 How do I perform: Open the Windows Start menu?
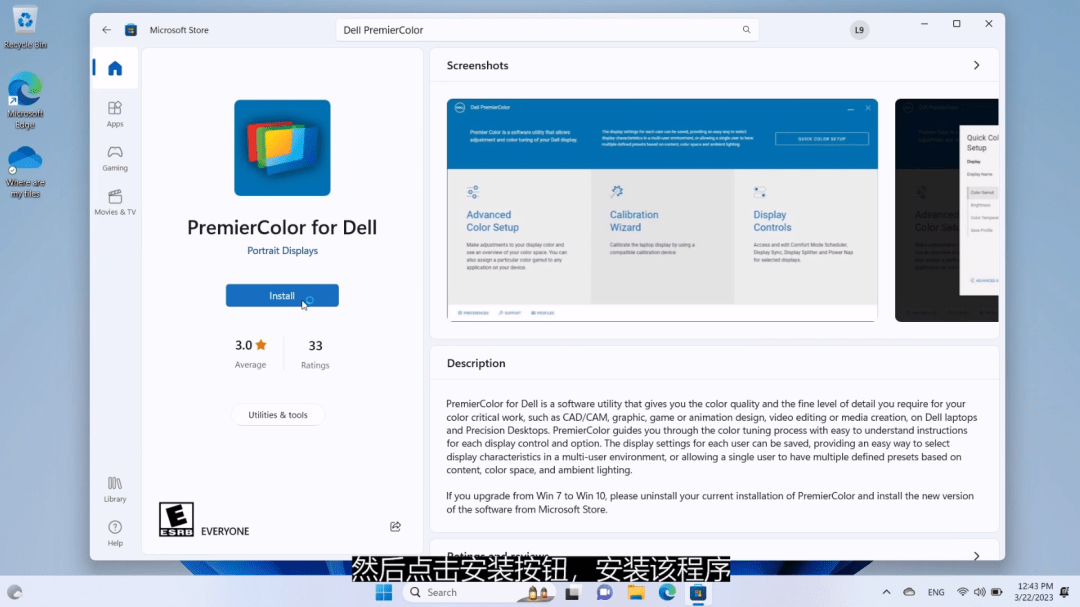pos(383,591)
